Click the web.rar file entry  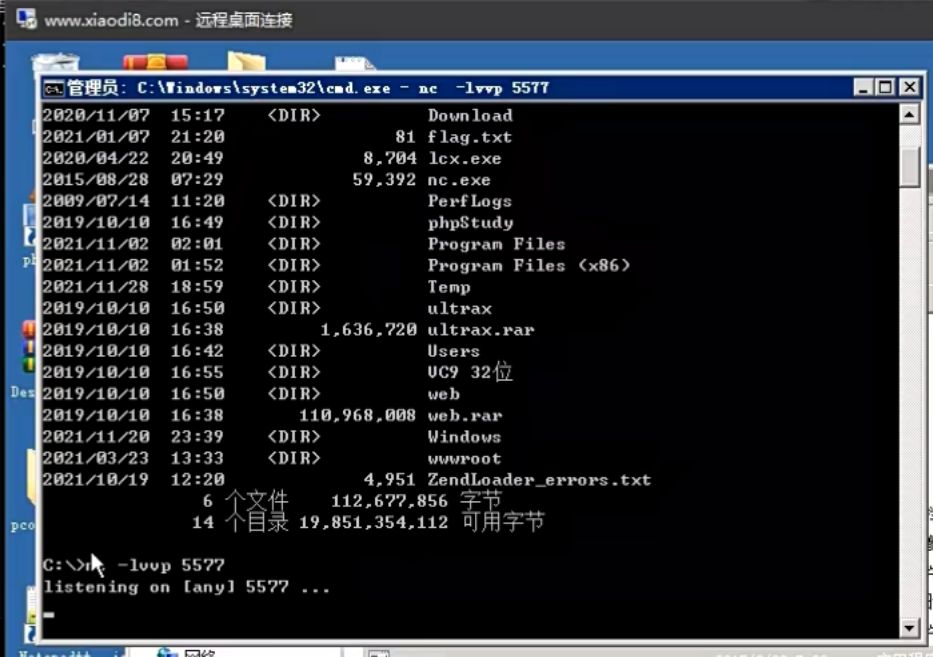464,415
